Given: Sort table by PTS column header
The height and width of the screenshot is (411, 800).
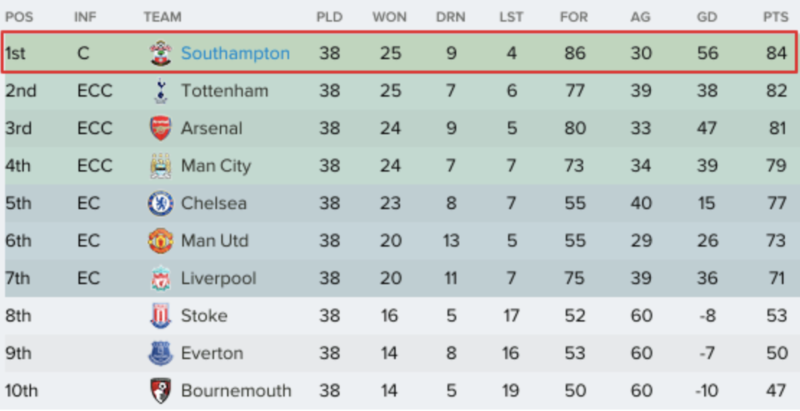Looking at the screenshot, I should 776,17.
